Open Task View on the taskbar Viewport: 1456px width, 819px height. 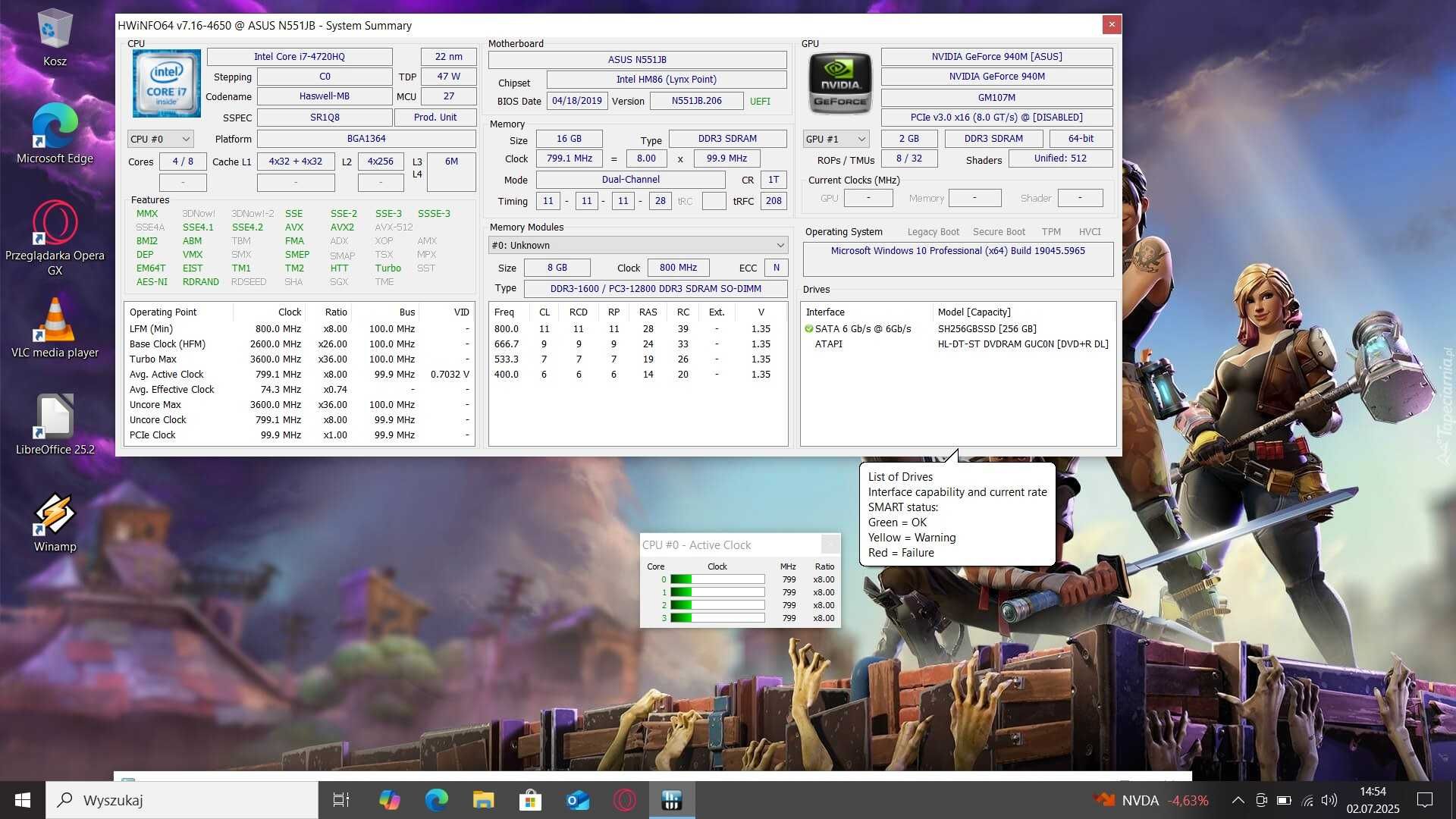coord(341,800)
